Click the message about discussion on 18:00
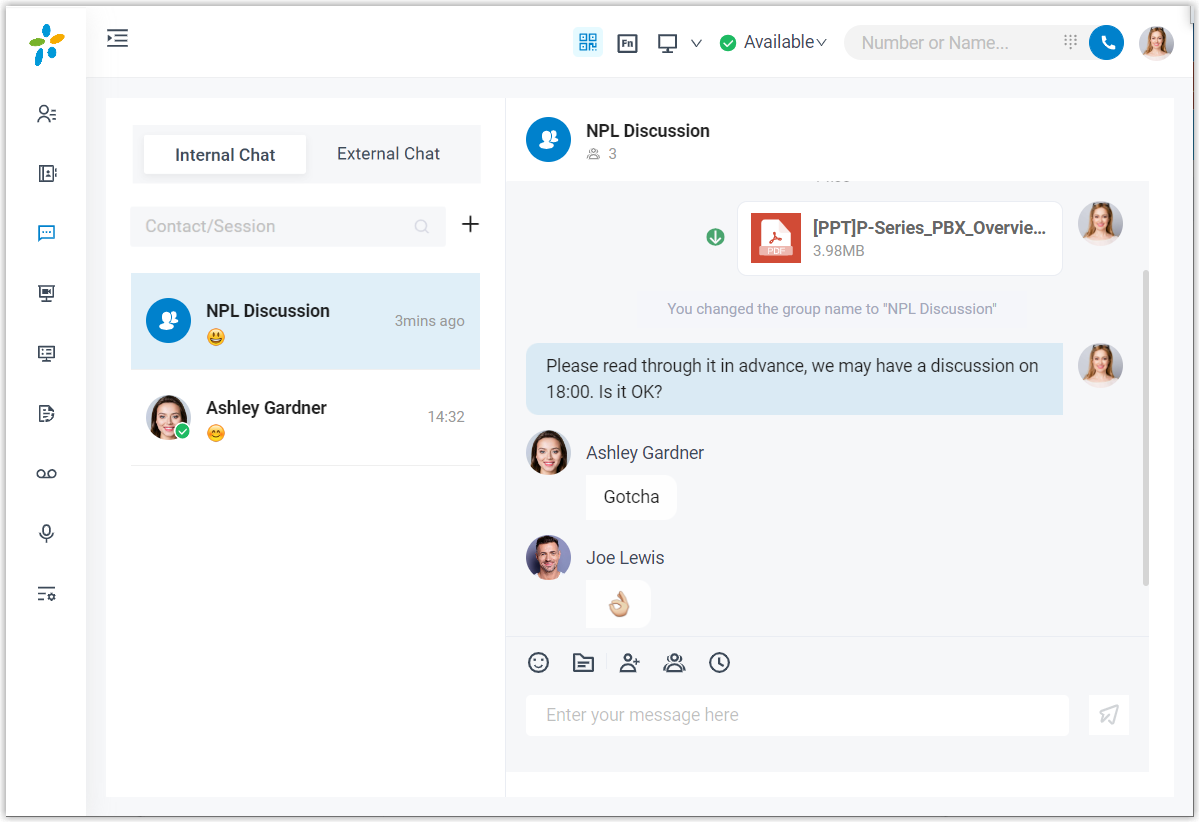Image resolution: width=1200 pixels, height=823 pixels. tap(794, 379)
